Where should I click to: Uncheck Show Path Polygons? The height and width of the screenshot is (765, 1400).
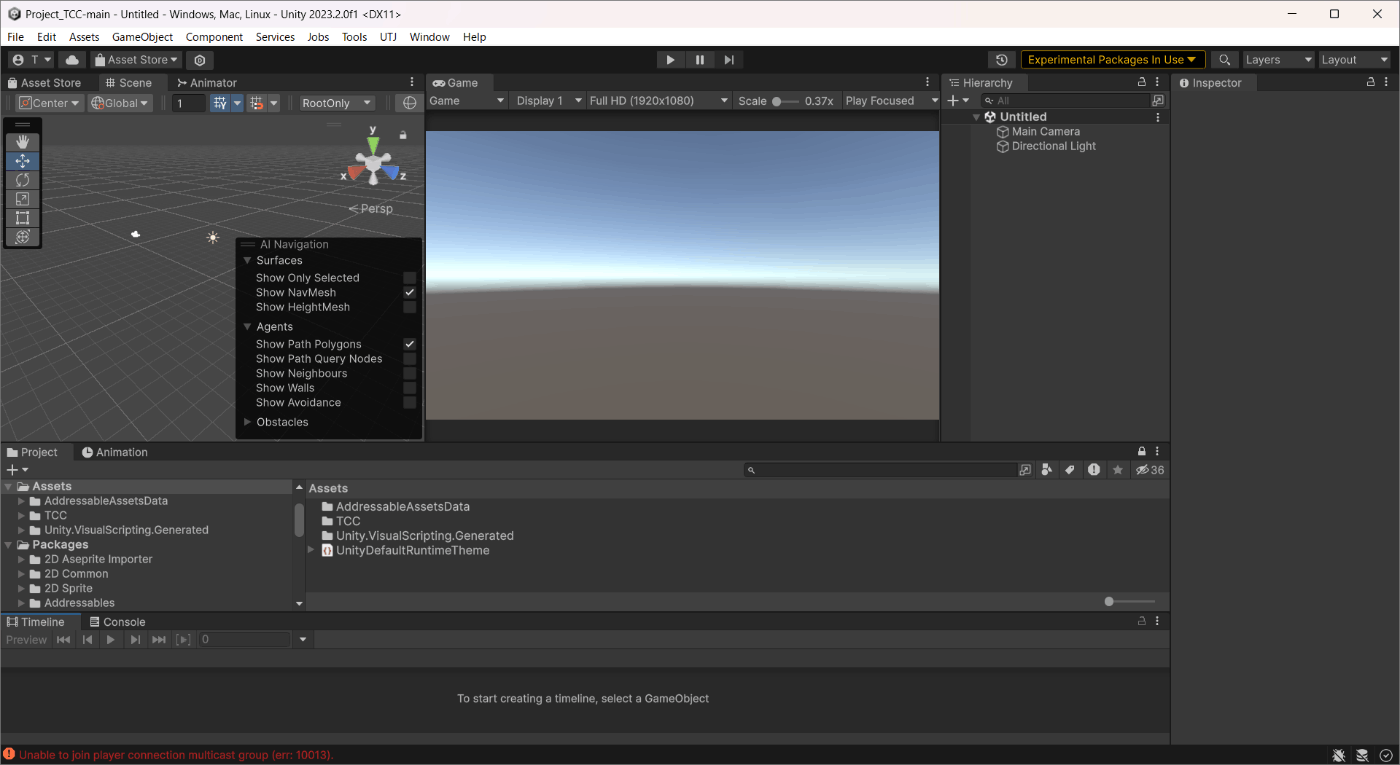[409, 344]
